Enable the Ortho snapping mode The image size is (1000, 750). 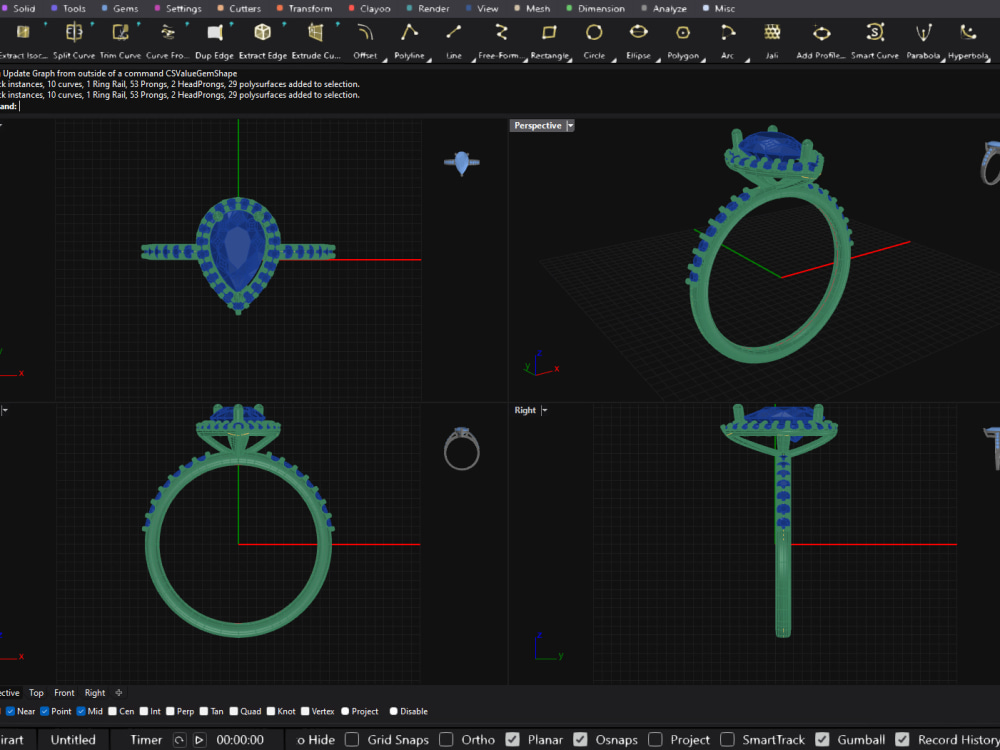point(447,739)
